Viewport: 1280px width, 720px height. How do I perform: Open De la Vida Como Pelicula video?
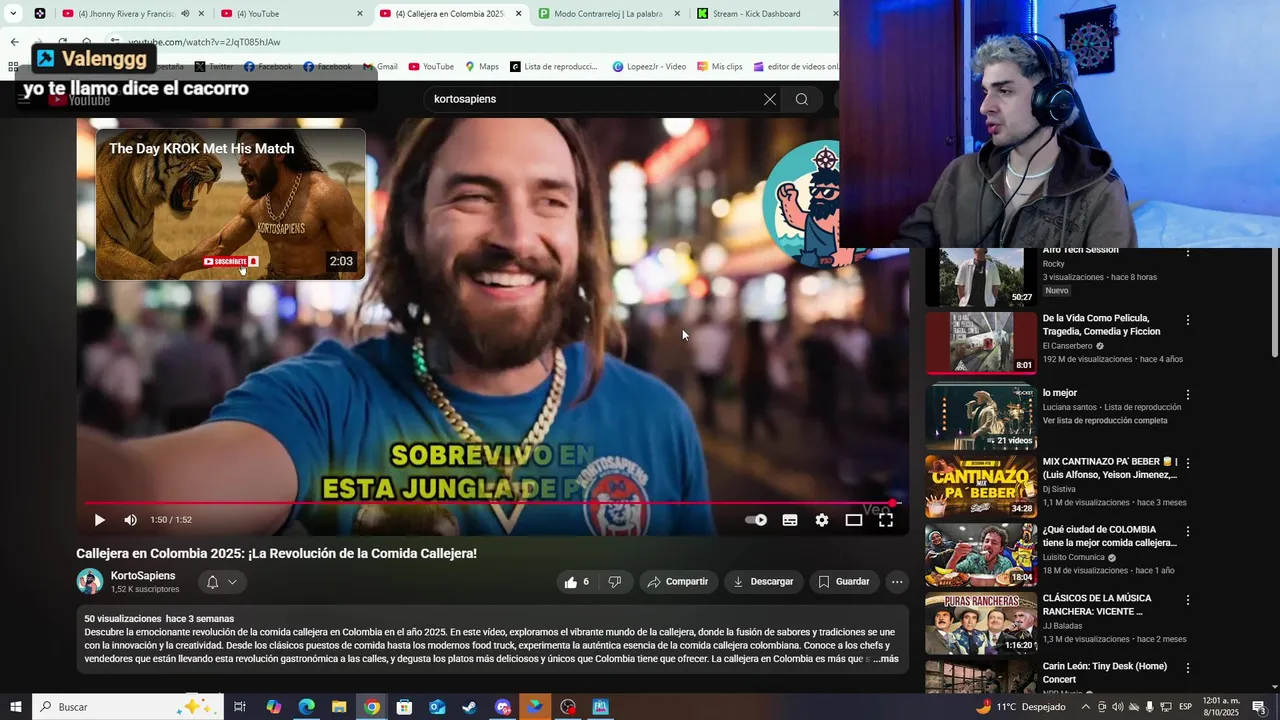coord(981,343)
